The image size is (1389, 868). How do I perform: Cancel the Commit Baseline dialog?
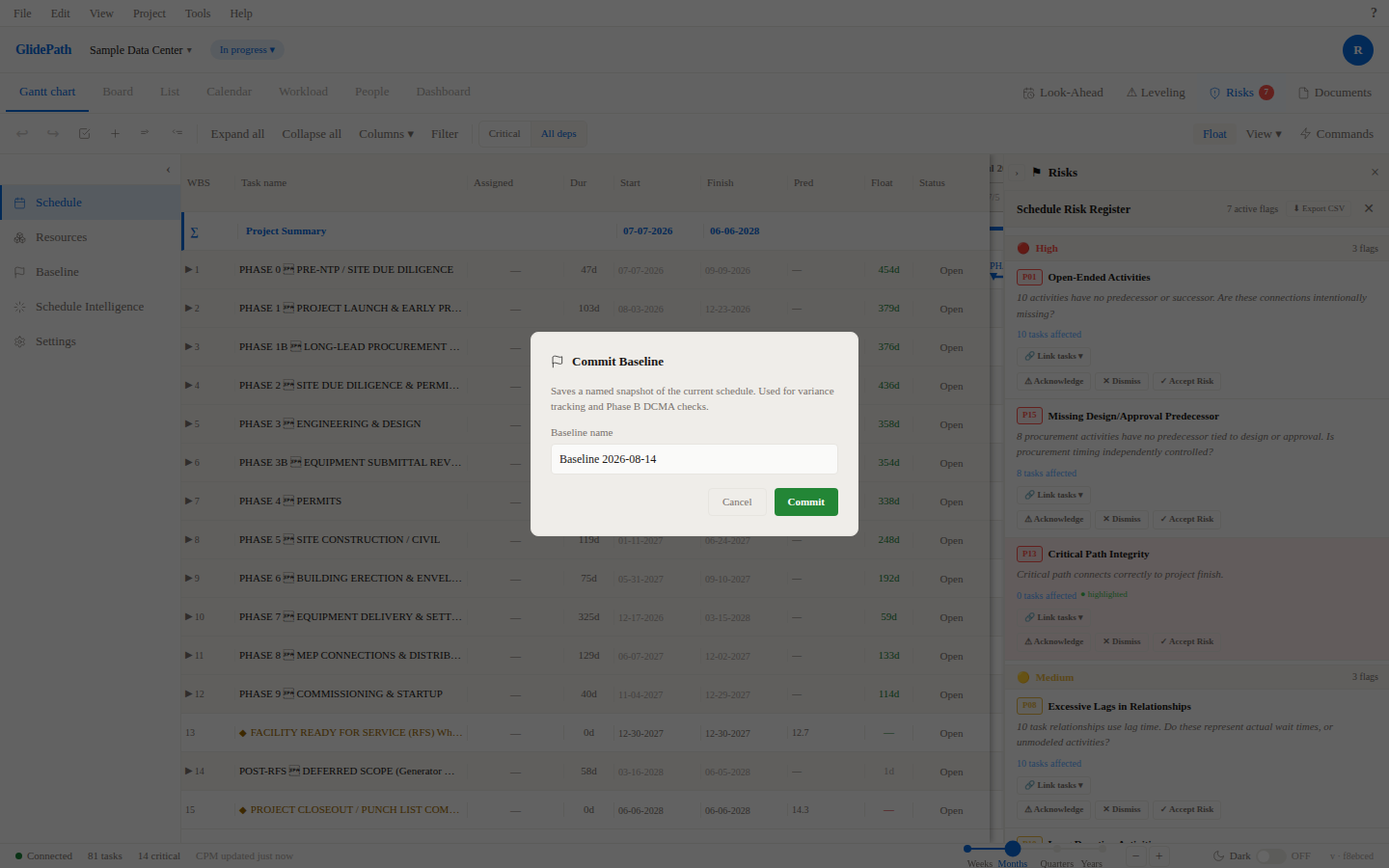[737, 502]
